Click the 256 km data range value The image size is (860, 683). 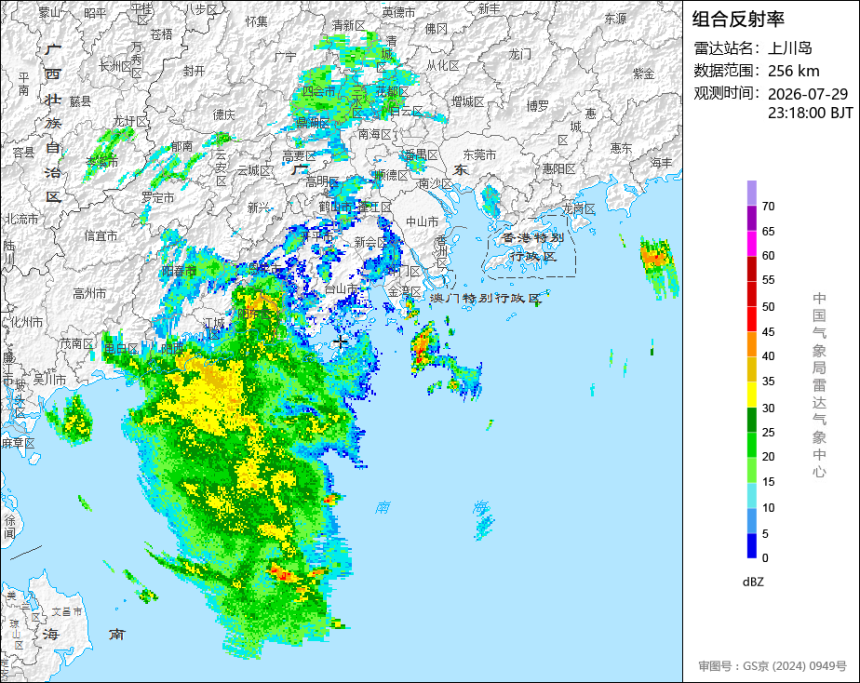793,71
